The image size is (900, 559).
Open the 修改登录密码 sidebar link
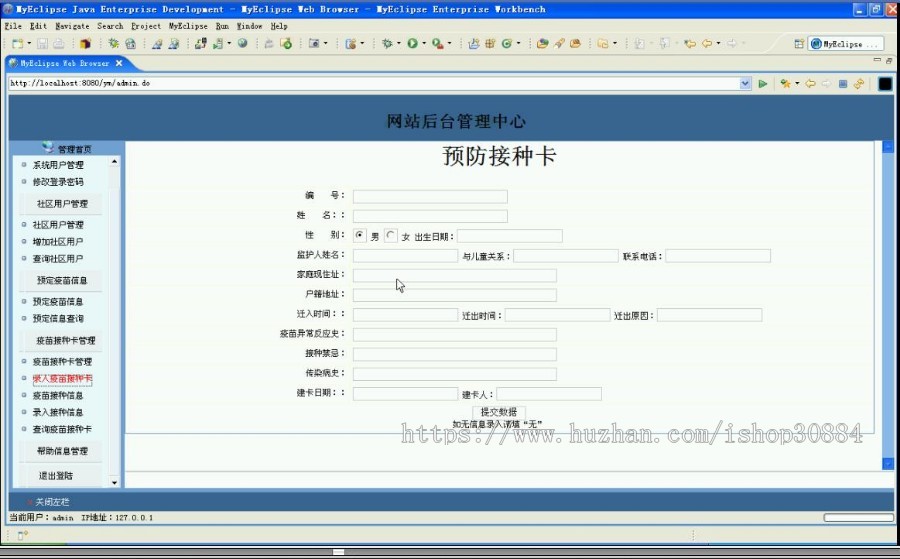(x=58, y=181)
